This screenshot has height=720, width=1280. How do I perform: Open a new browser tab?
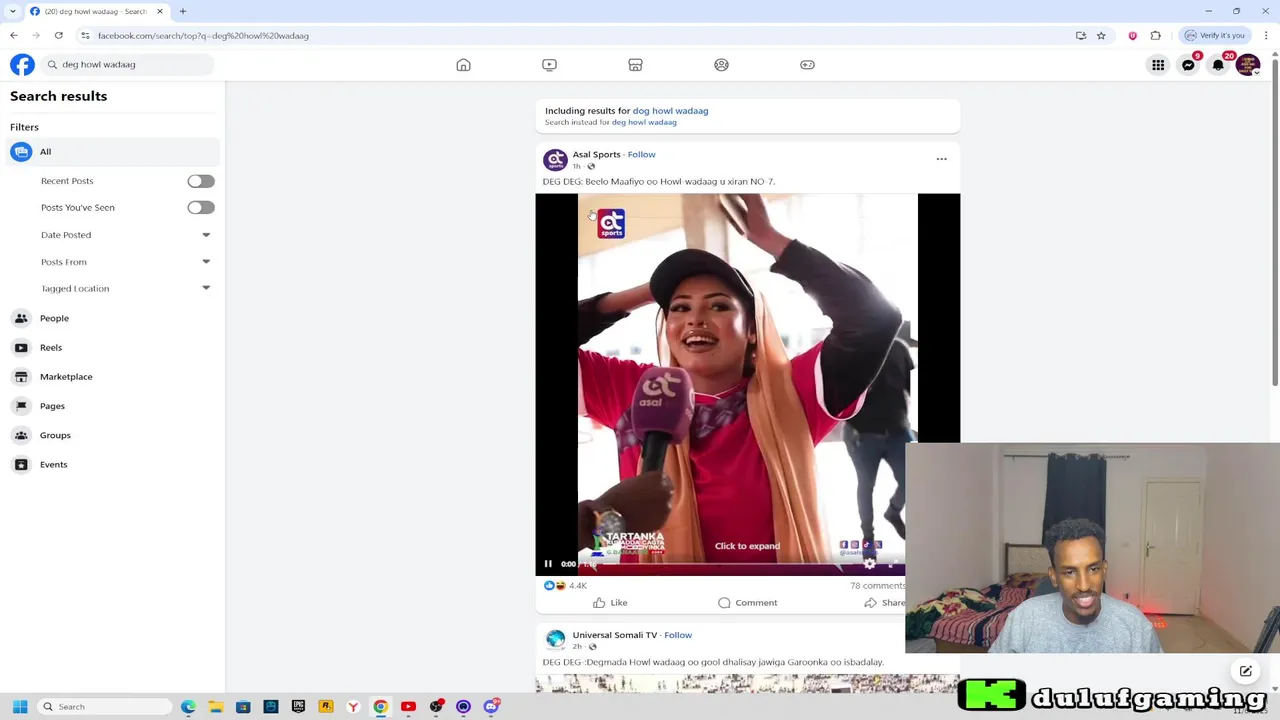point(183,11)
